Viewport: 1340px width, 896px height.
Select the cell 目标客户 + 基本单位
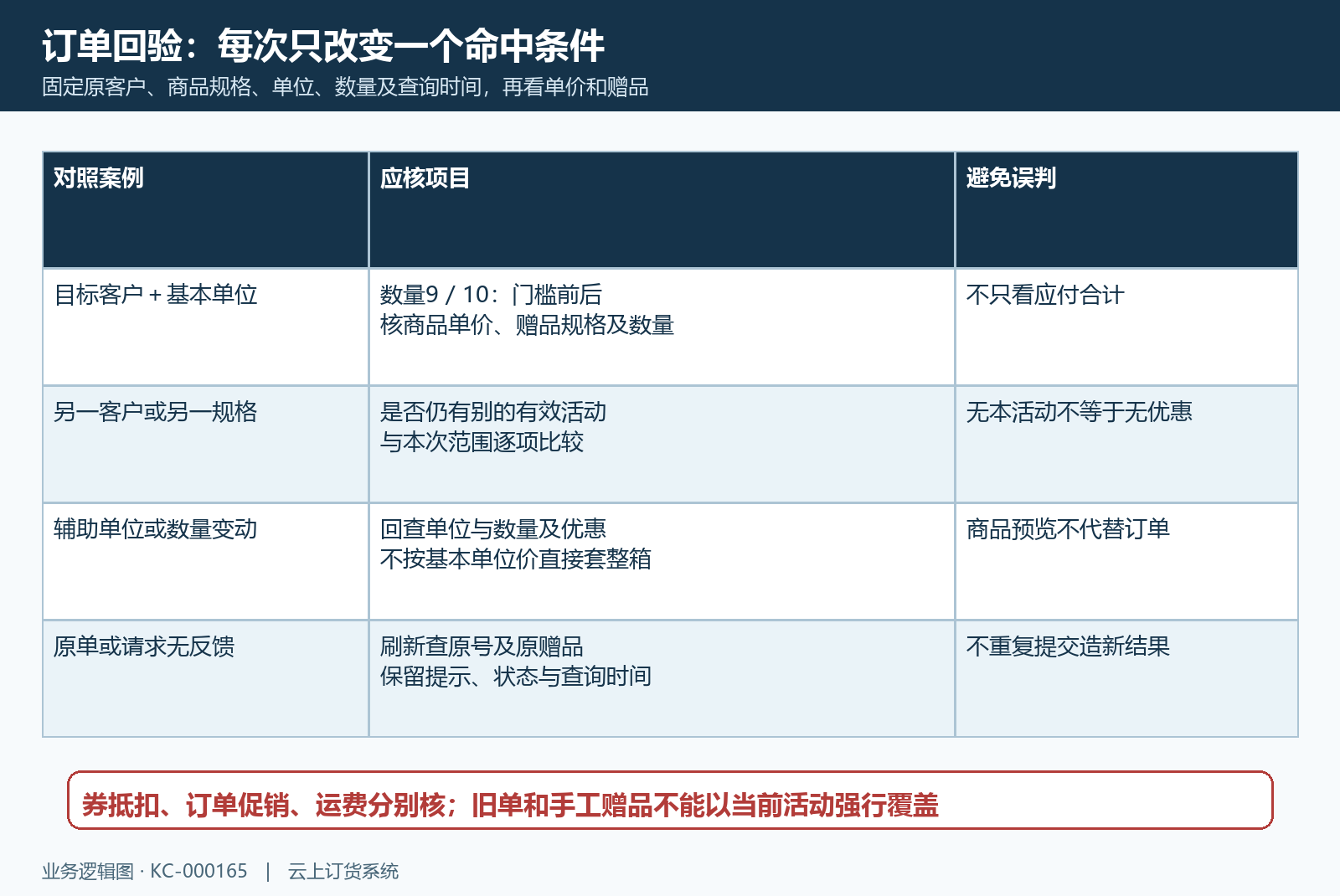point(205,327)
